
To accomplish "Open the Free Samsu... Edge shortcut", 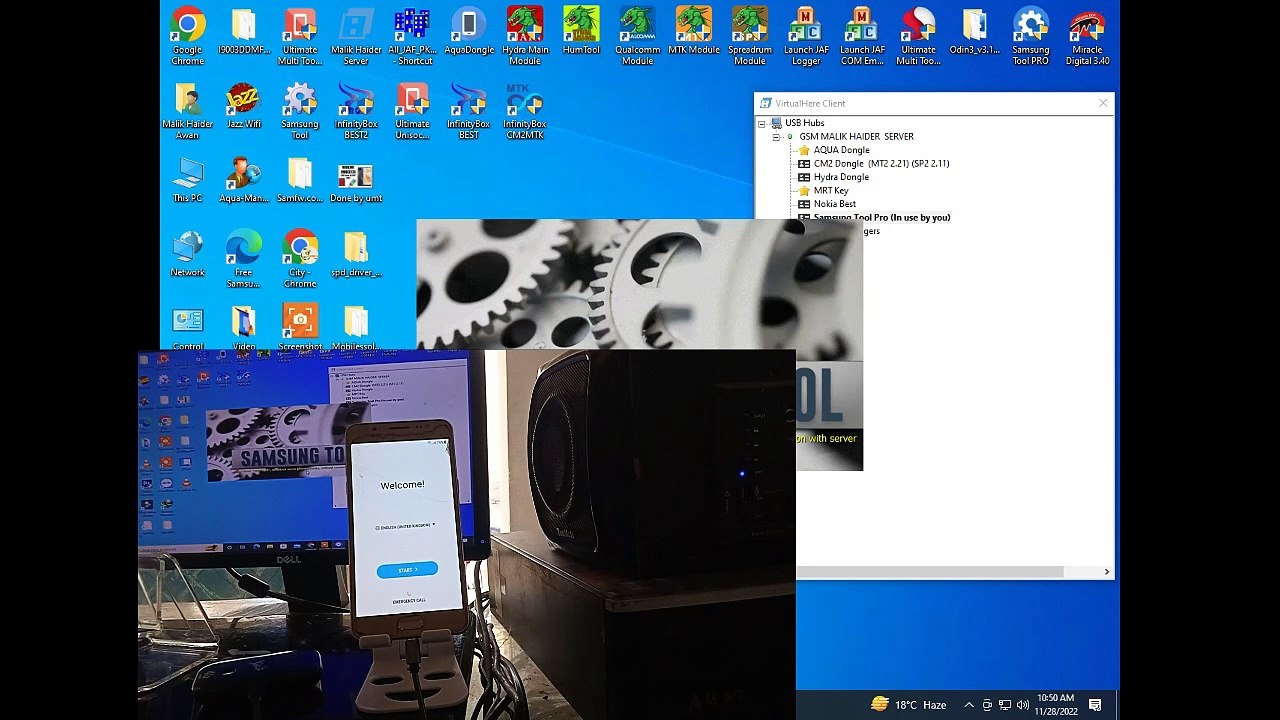I will point(243,258).
